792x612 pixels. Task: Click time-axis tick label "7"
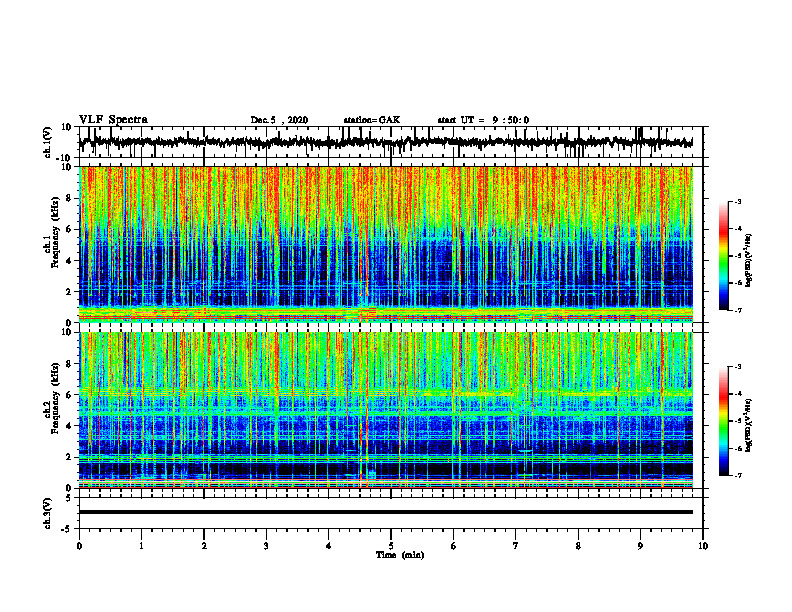[x=516, y=546]
